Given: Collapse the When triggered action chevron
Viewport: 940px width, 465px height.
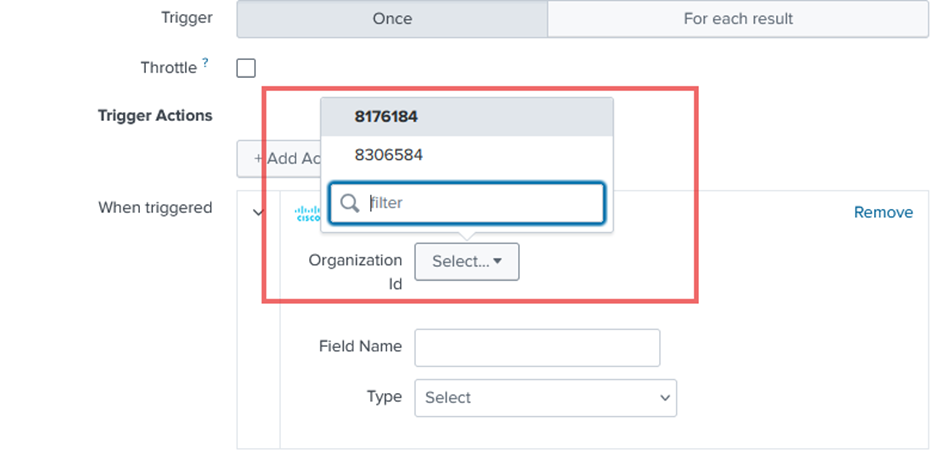Looking at the screenshot, I should point(258,212).
